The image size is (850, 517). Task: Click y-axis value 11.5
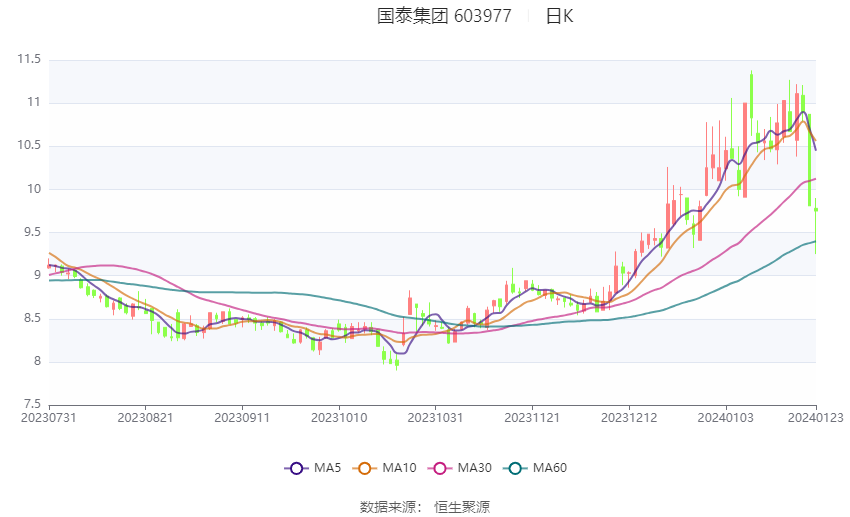(x=29, y=59)
